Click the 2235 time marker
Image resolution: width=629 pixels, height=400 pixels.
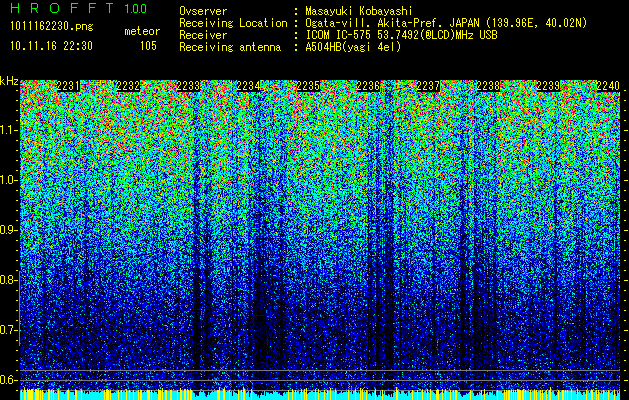pos(308,86)
